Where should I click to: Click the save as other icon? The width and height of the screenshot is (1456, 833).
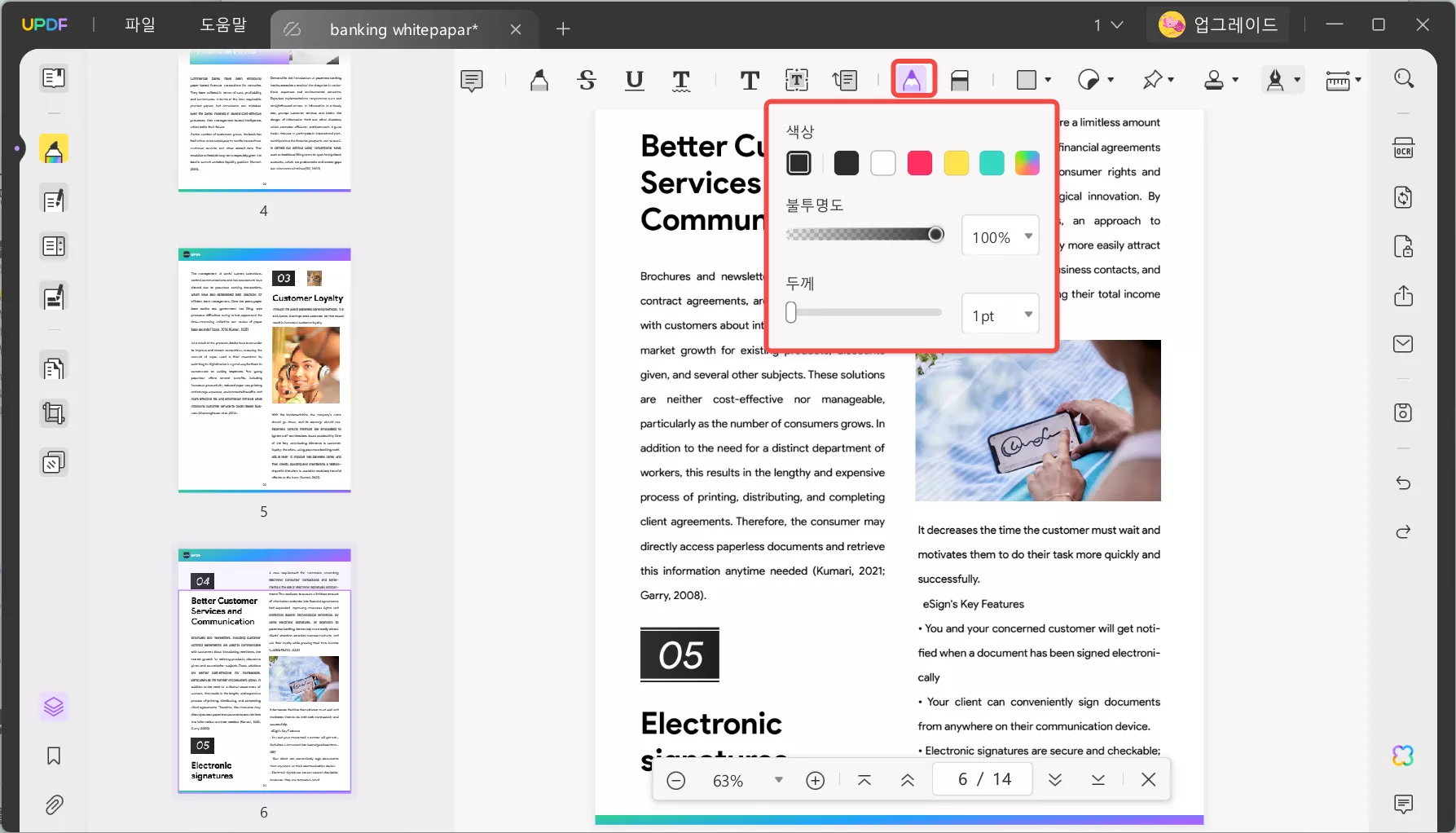tap(1403, 412)
